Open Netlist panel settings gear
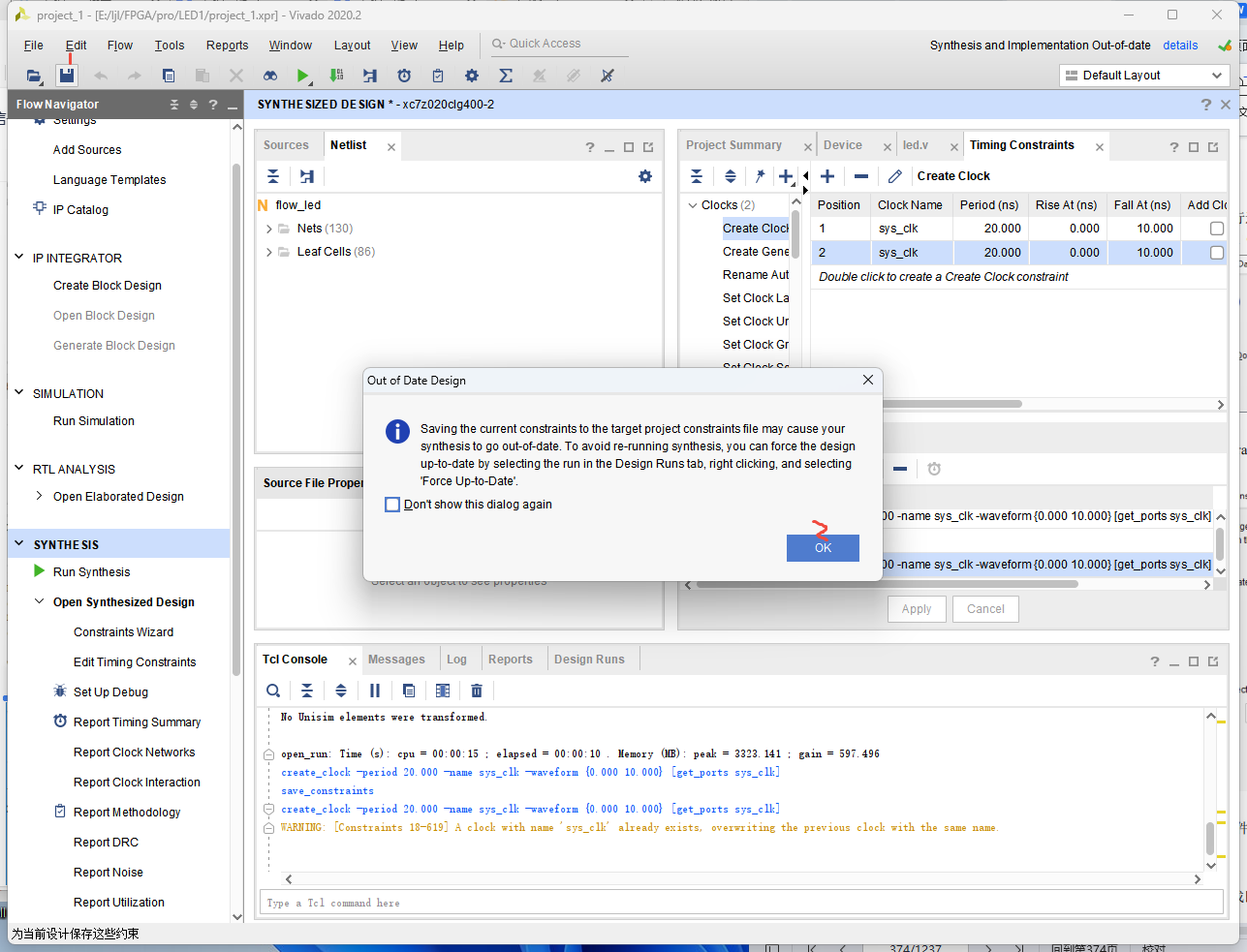This screenshot has height=952, width=1247. pyautogui.click(x=645, y=176)
